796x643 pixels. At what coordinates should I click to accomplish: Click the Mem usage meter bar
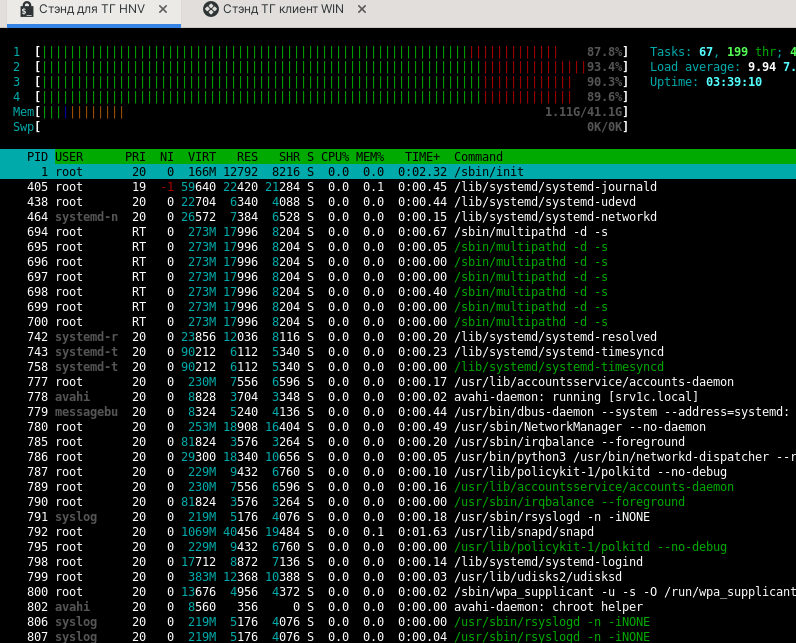coord(330,112)
